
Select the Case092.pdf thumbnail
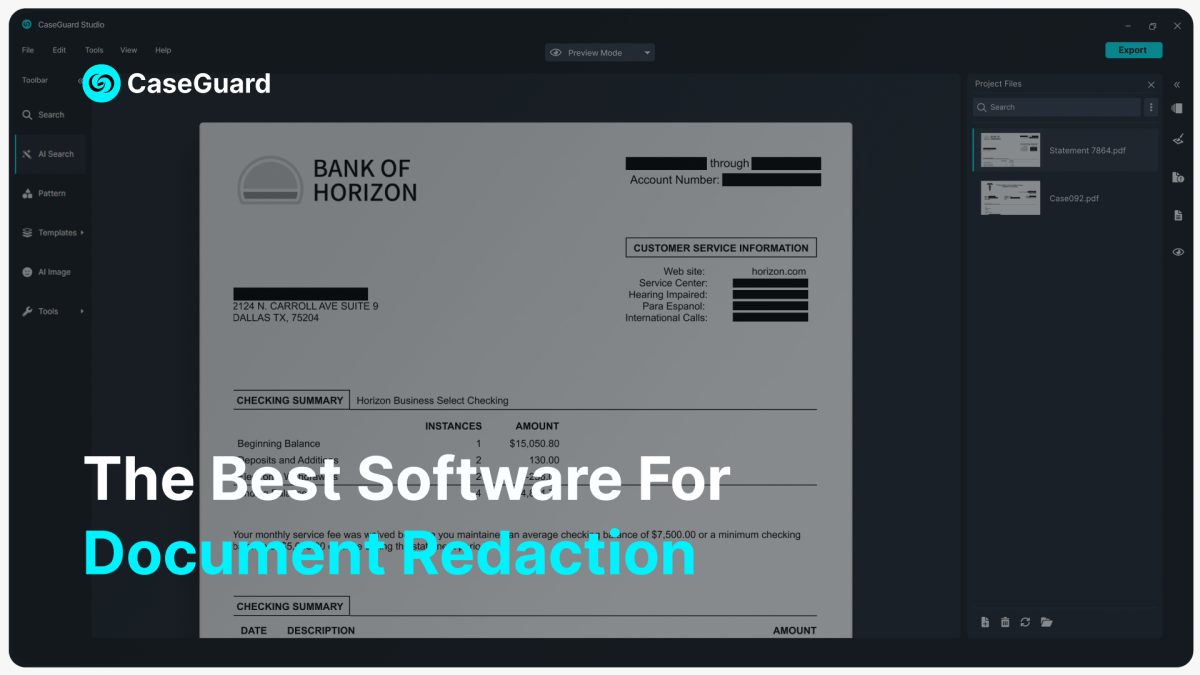1010,198
